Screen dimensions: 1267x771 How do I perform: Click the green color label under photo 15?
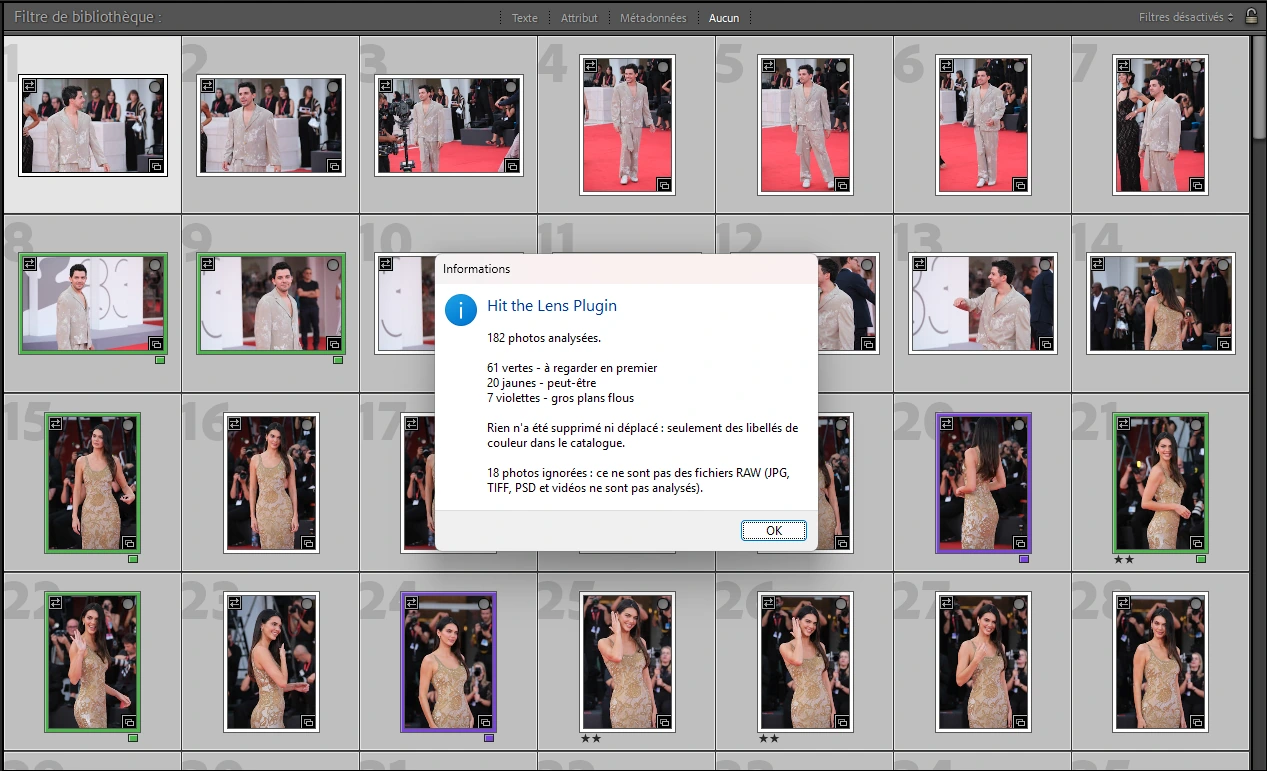pyautogui.click(x=133, y=559)
